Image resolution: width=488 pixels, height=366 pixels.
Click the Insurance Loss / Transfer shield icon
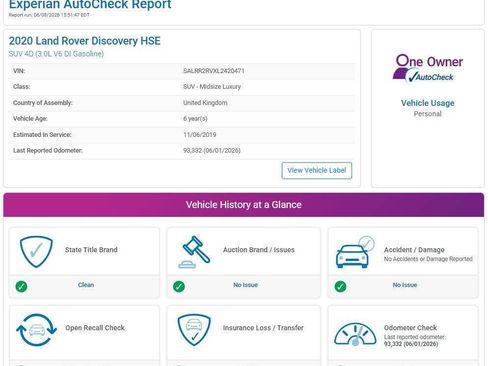(x=194, y=330)
